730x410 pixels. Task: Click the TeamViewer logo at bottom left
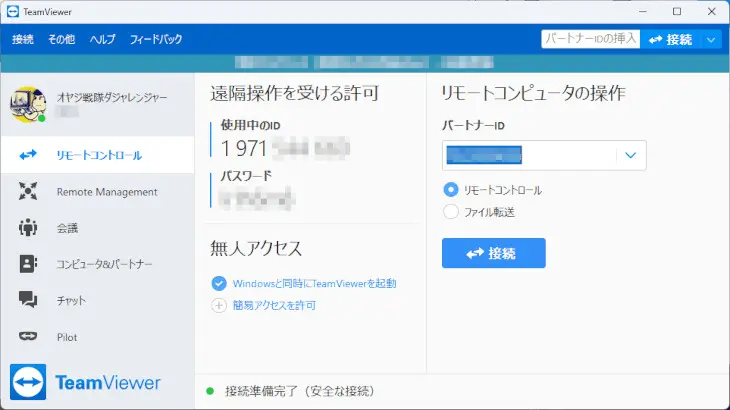coord(85,382)
